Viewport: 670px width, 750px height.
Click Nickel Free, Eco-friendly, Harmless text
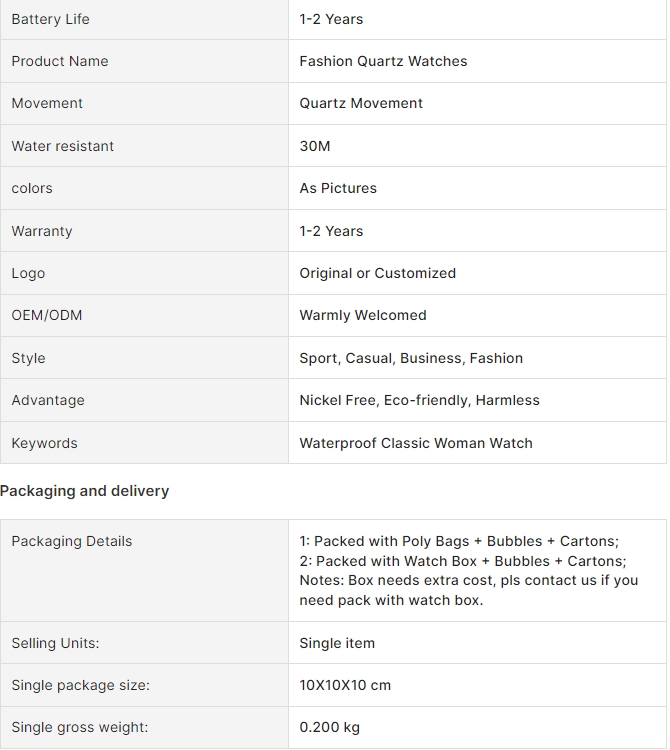(419, 400)
